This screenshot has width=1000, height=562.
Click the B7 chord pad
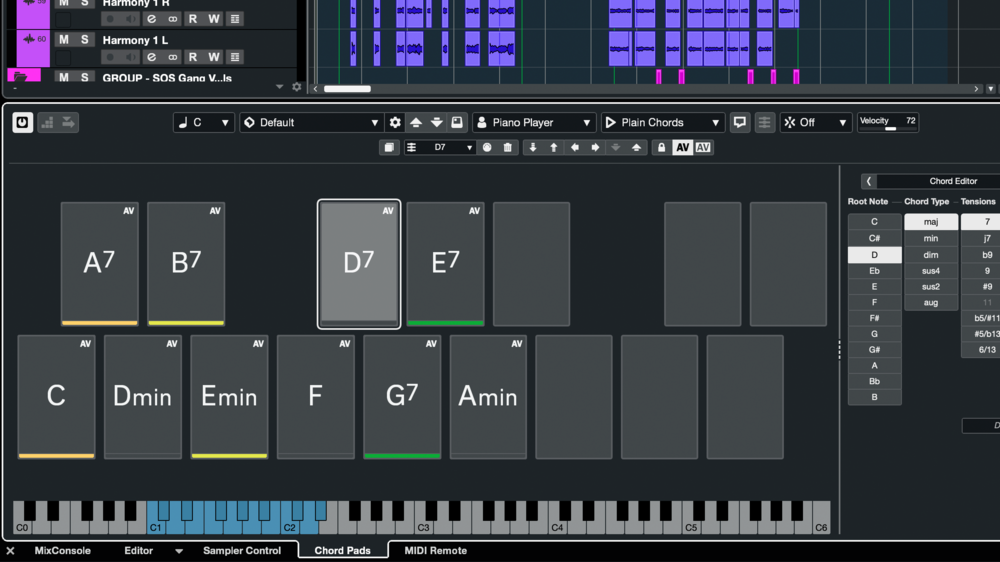(186, 264)
